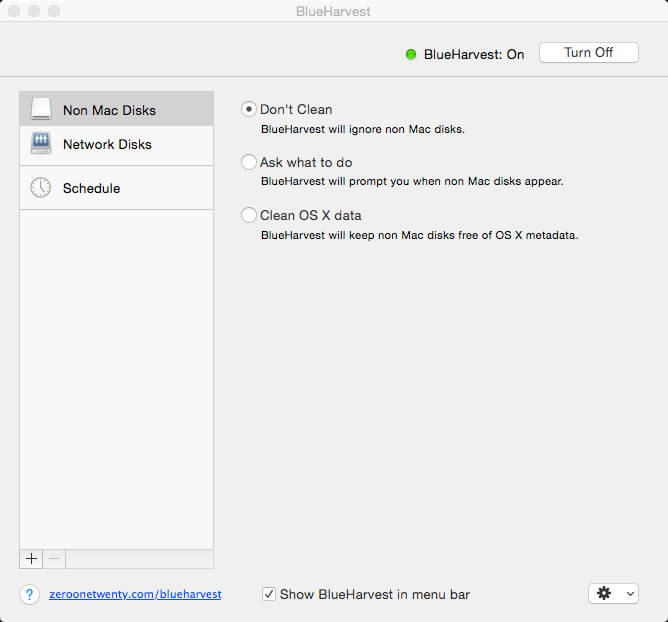Click the green BlueHarvest status indicator
668x622 pixels.
pos(411,54)
